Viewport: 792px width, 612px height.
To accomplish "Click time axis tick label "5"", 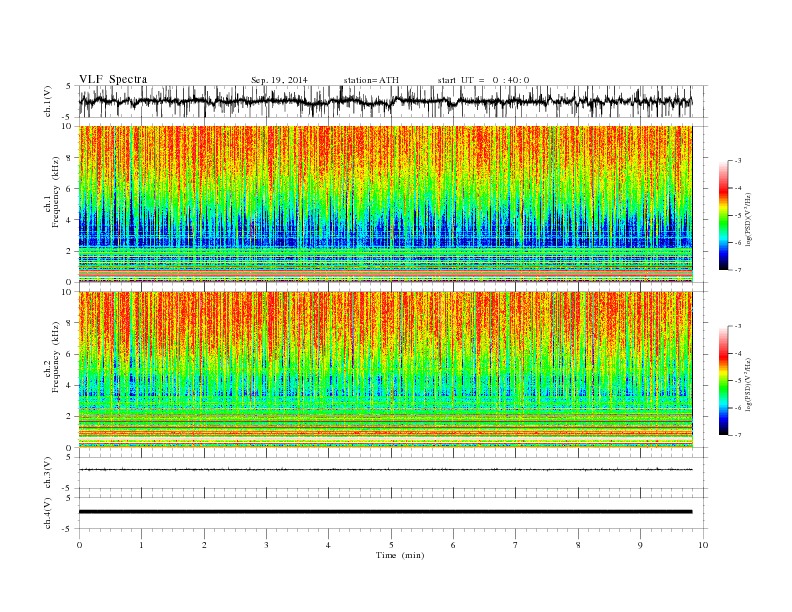I will pyautogui.click(x=391, y=545).
